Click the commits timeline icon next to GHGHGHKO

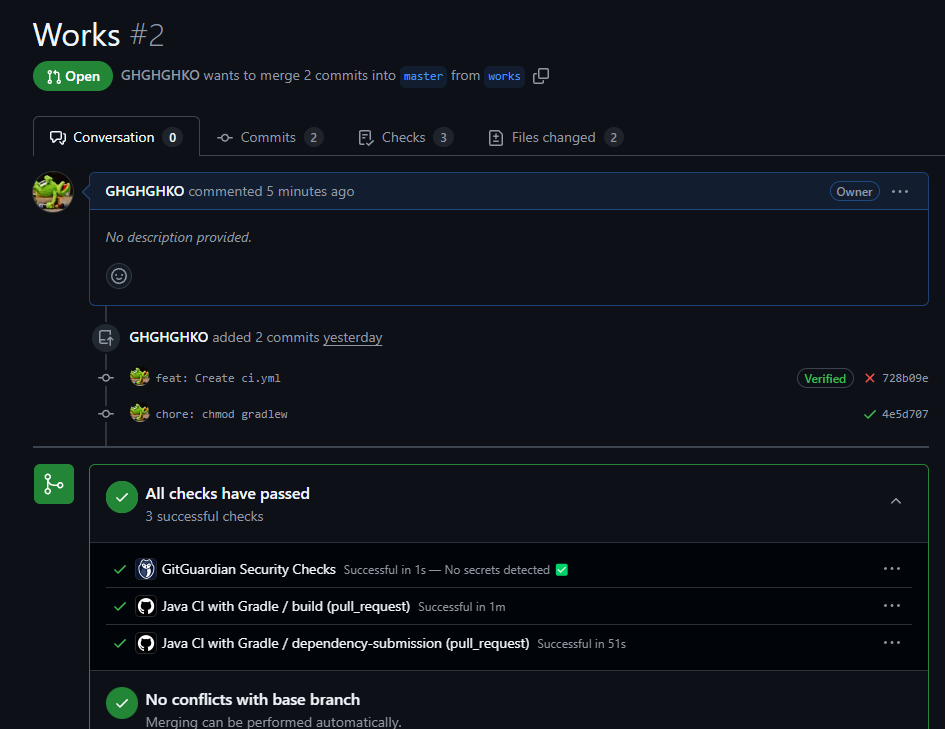click(105, 337)
